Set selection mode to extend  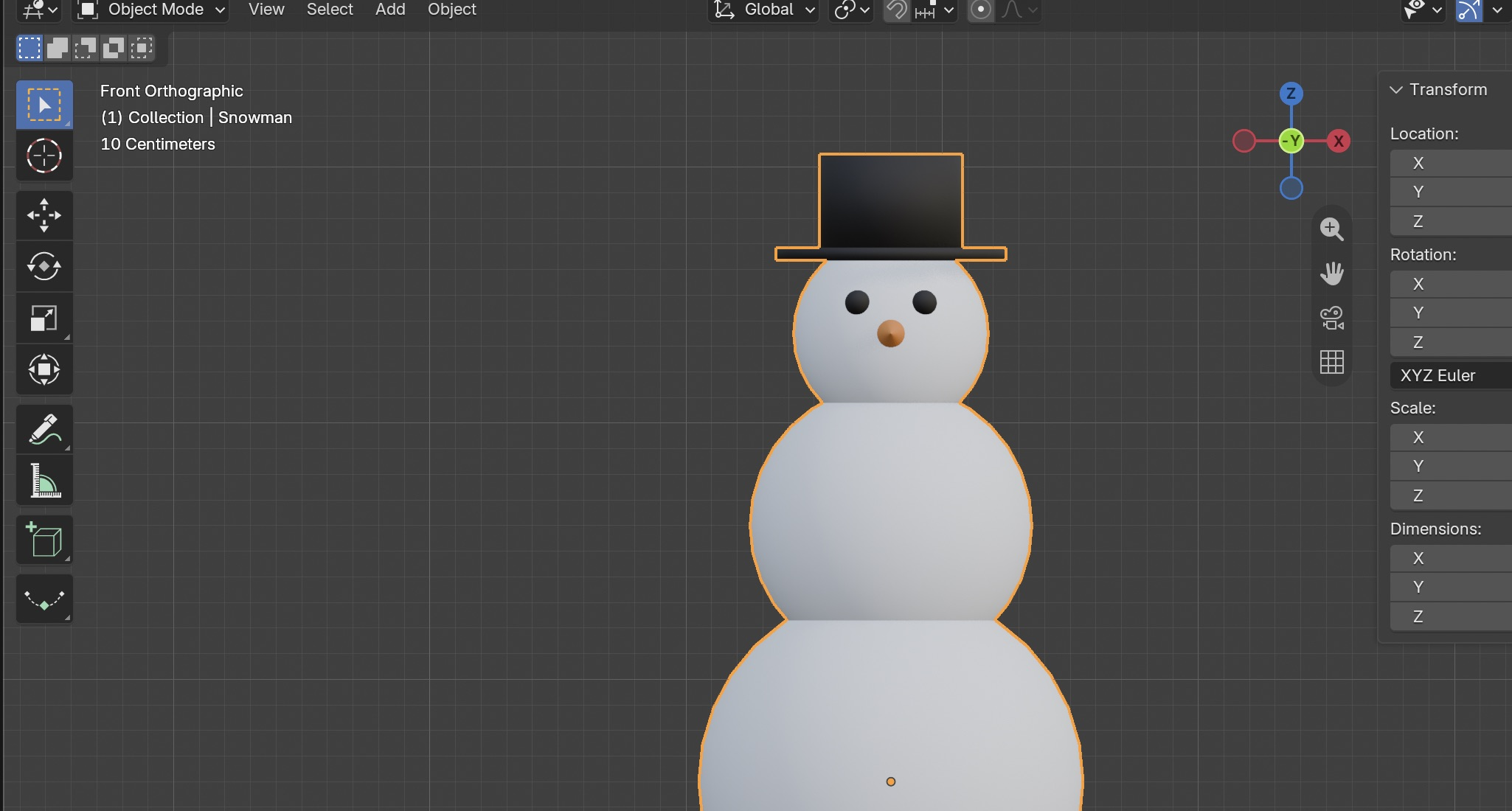tap(58, 49)
